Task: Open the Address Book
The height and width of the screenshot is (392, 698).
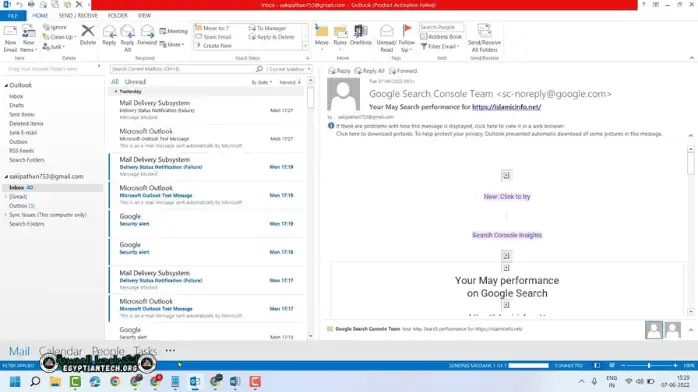Action: pyautogui.click(x=441, y=37)
